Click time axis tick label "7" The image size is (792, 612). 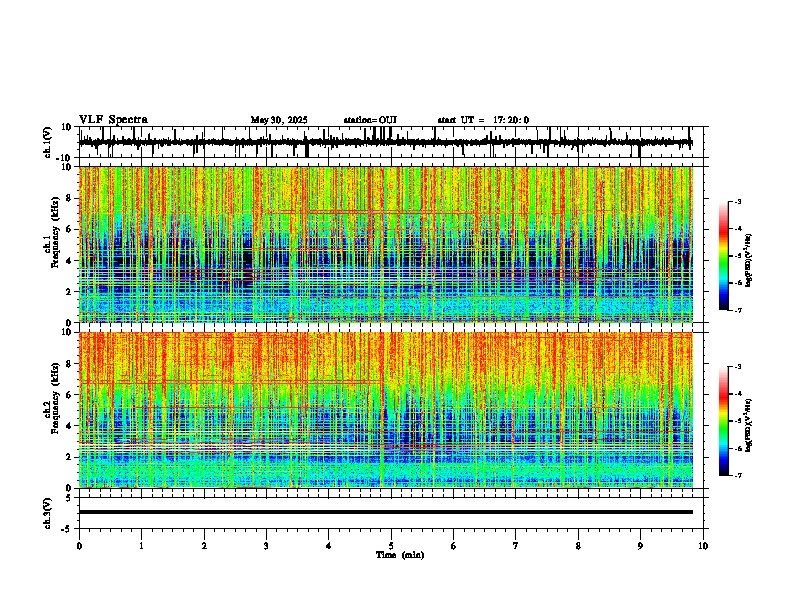(x=516, y=546)
